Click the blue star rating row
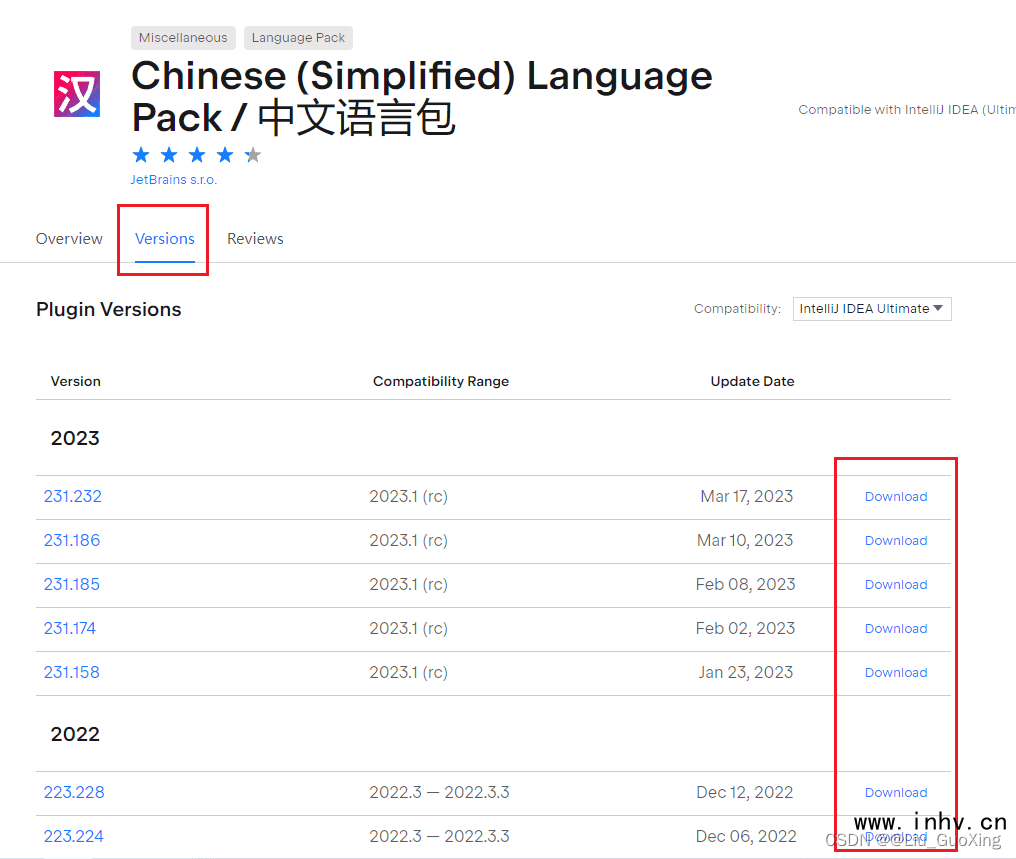1016x859 pixels. [x=196, y=155]
